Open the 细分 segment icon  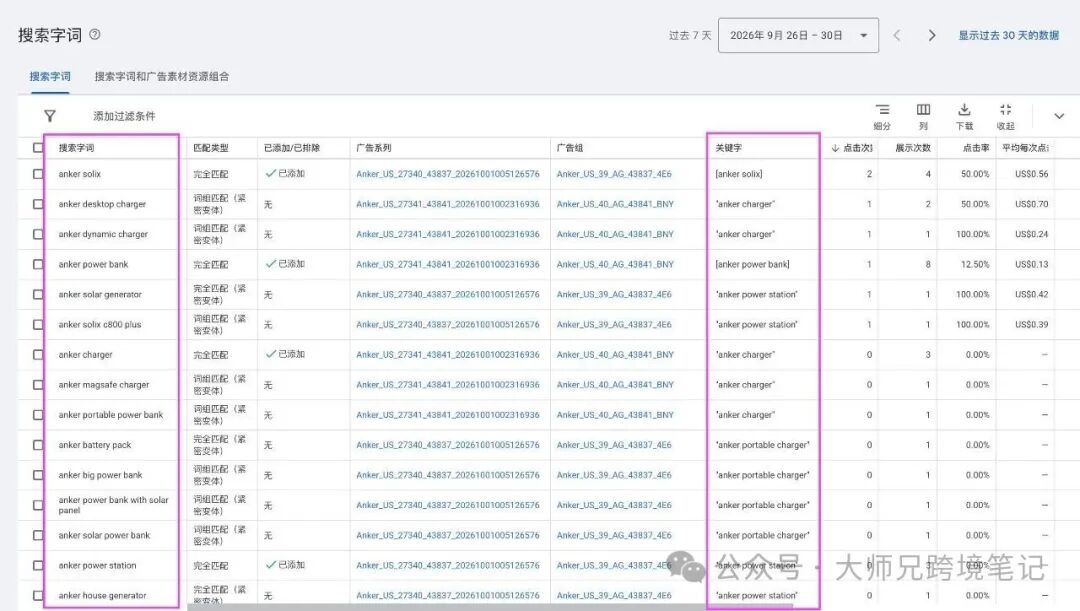tap(882, 110)
